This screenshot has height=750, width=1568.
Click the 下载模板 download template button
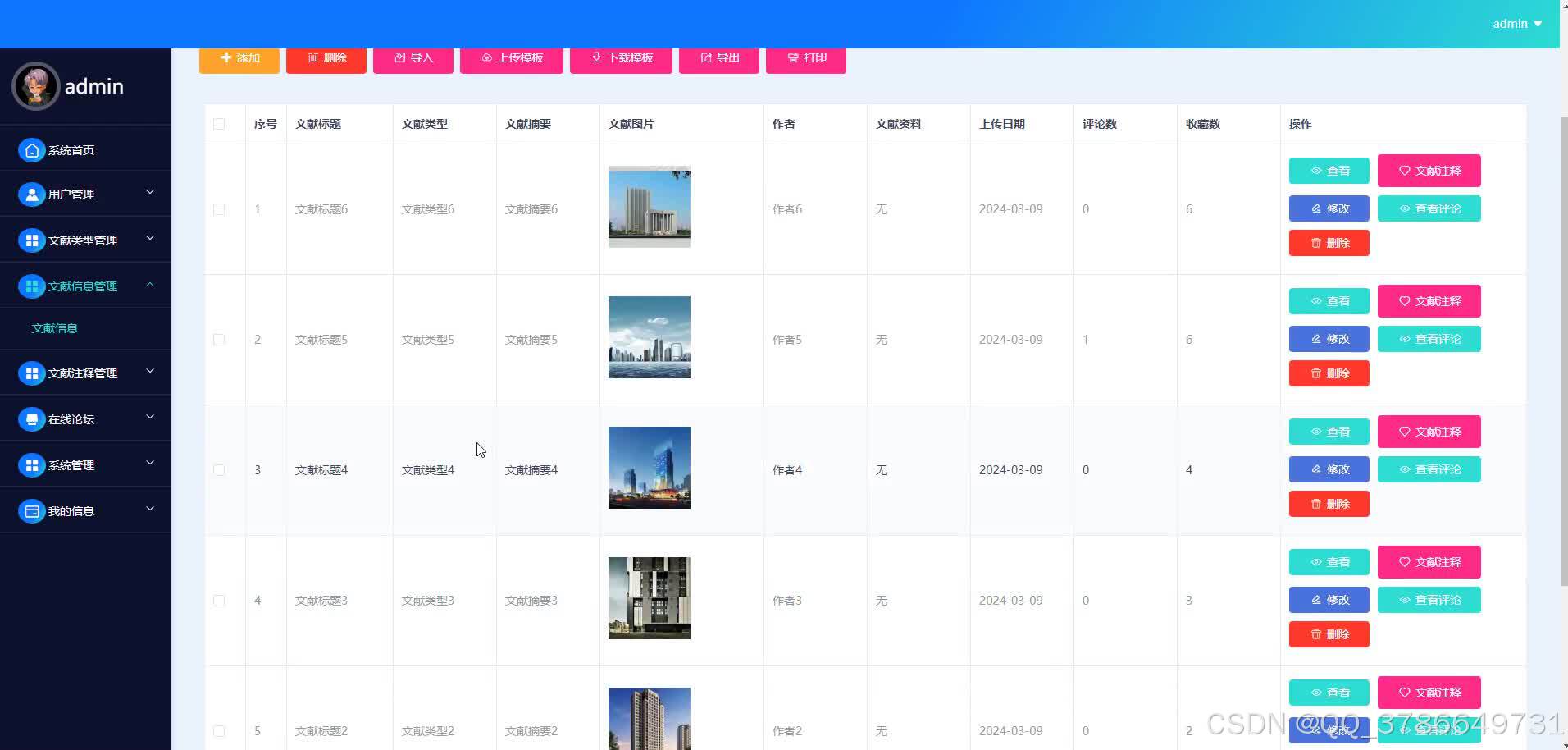(x=622, y=59)
